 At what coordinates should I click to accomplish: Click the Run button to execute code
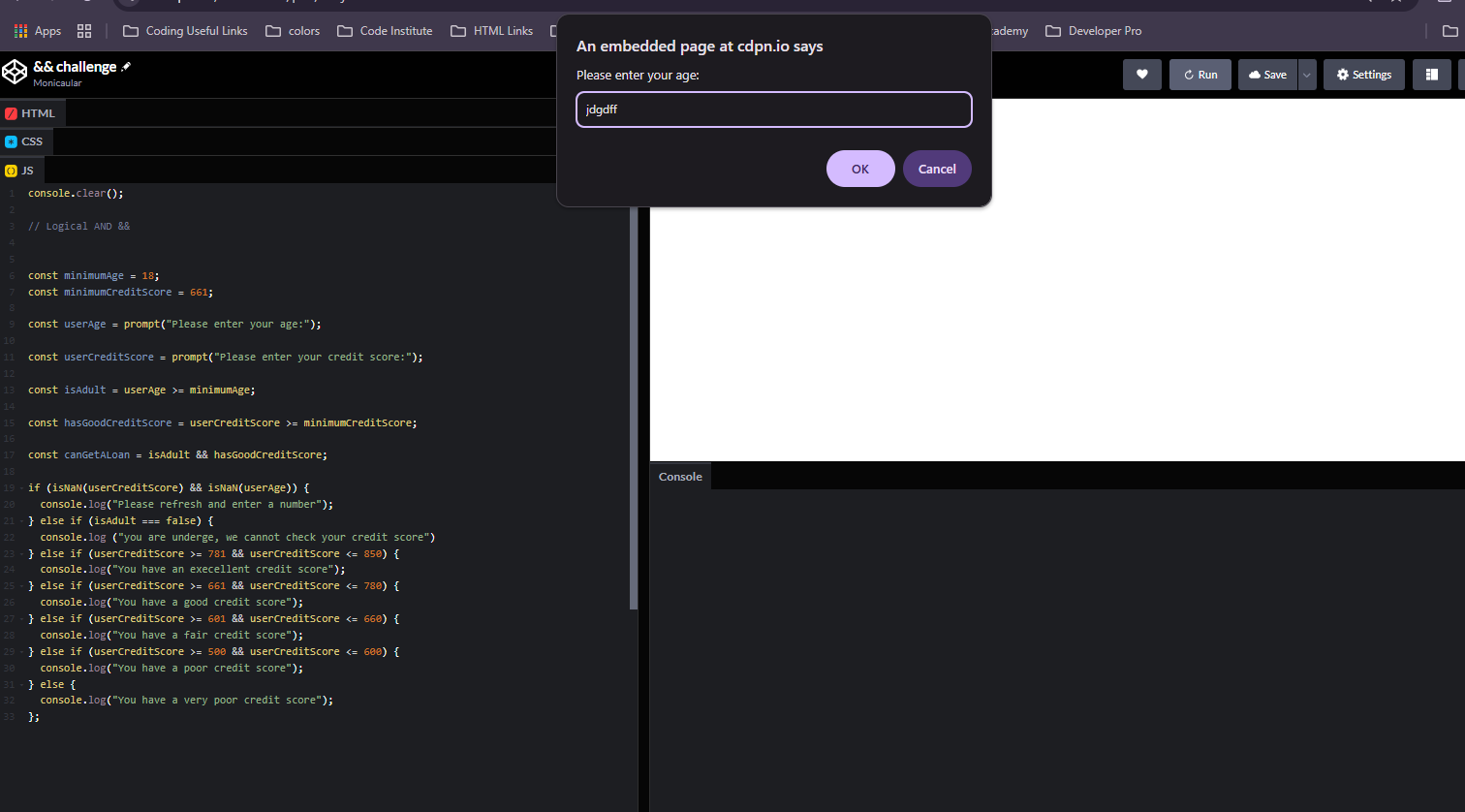[x=1200, y=74]
